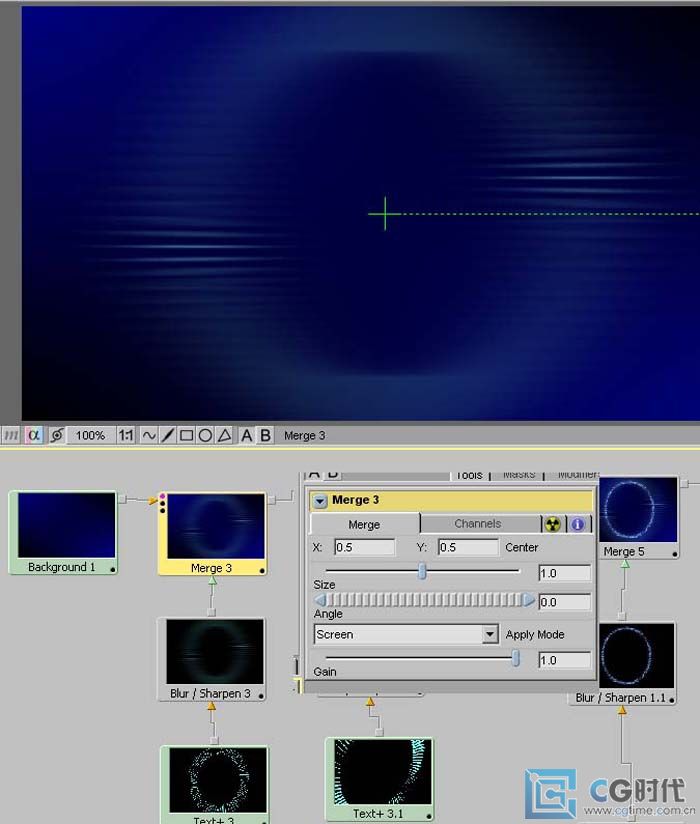
Task: Click the view dot on Background 1 node
Action: click(x=112, y=569)
